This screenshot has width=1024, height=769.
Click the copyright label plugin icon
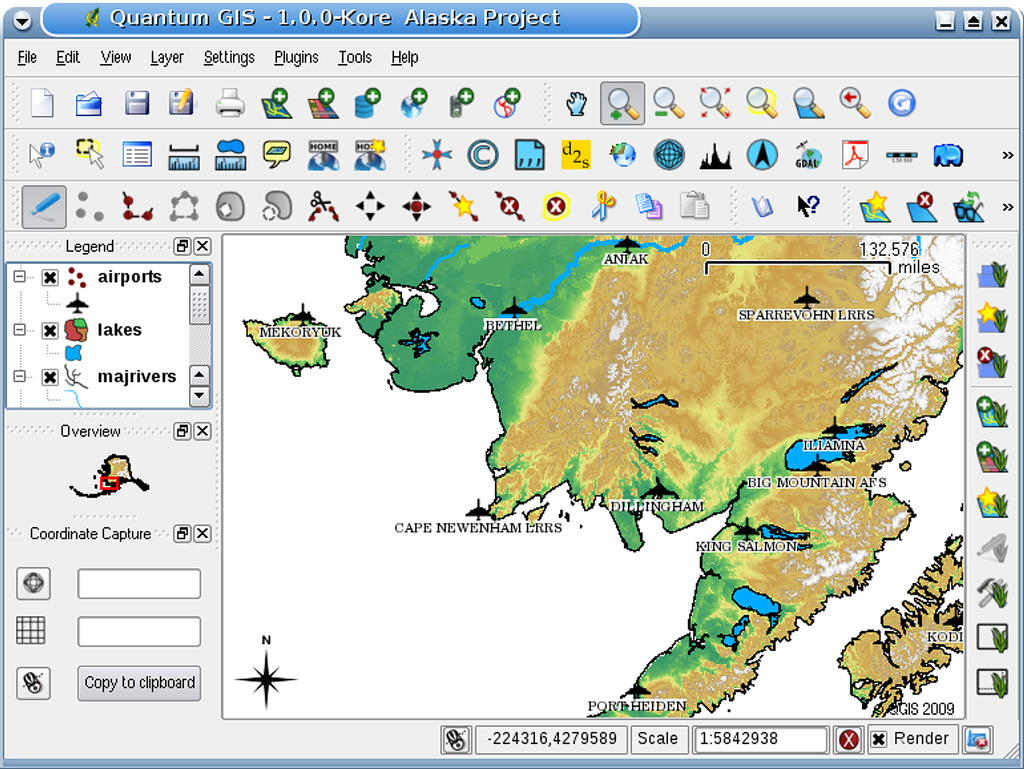coord(483,155)
